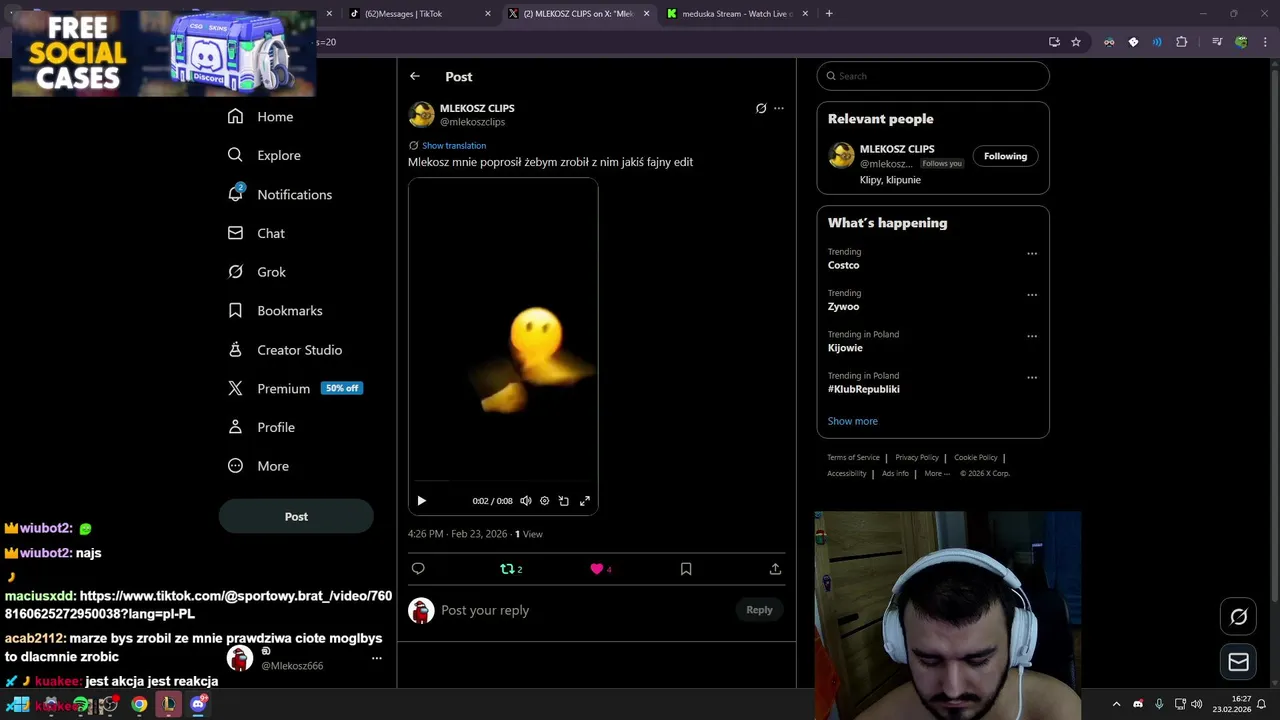Open the floating Grok button

point(1238,617)
